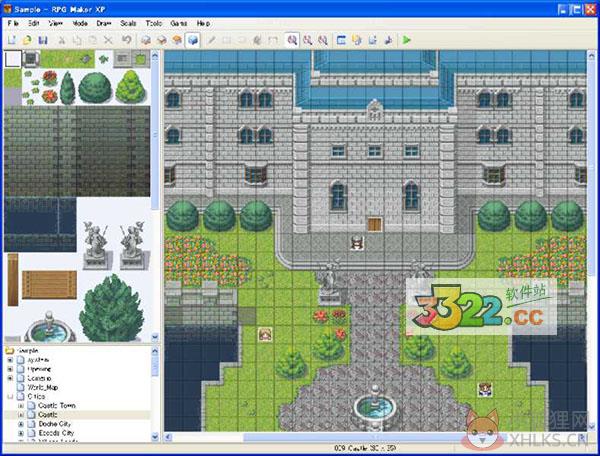Select the Sample root folder in map tree

pyautogui.click(x=27, y=350)
